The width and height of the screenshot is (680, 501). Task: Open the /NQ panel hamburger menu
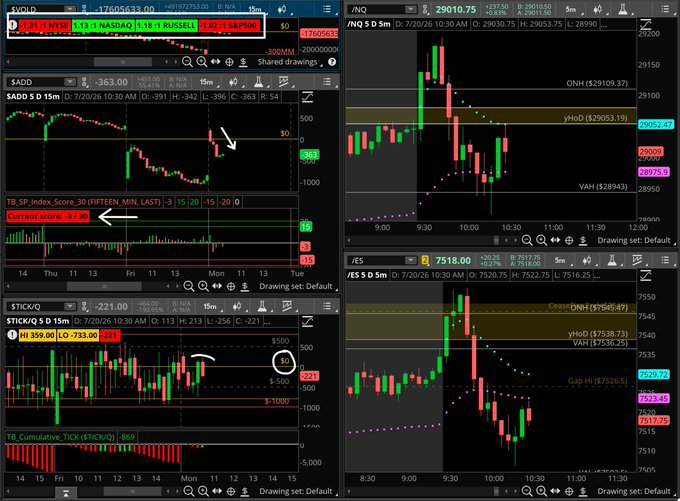(x=665, y=9)
